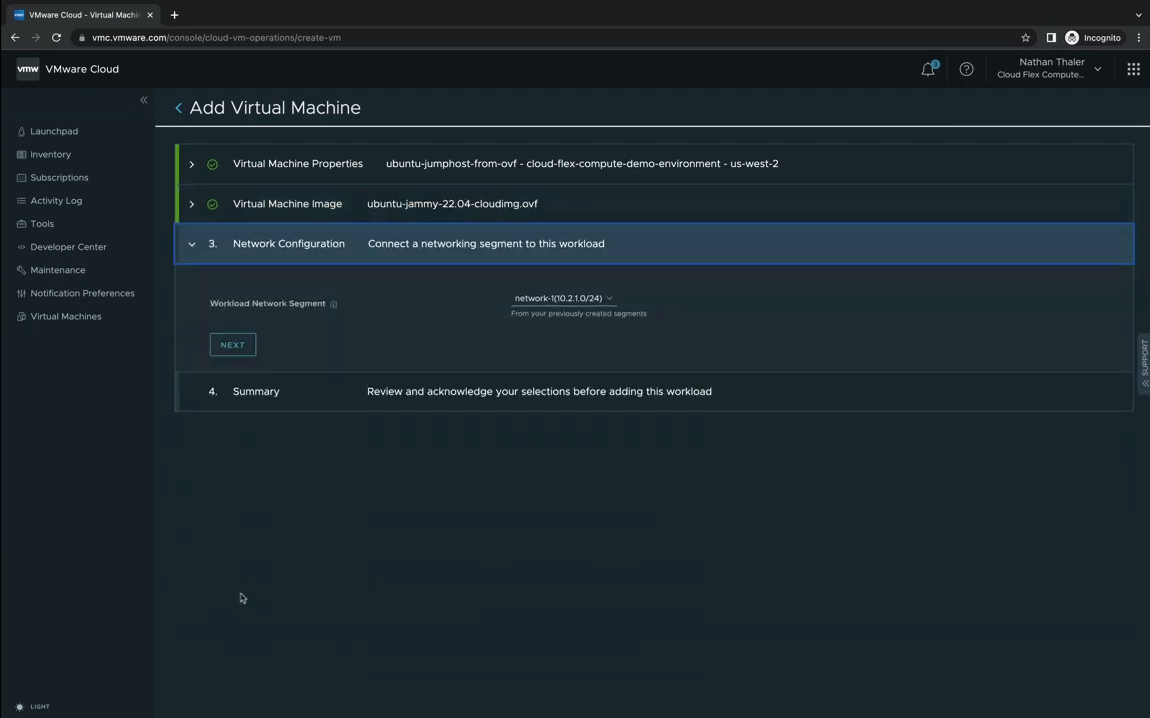Click the Tools icon in the sidebar
The width and height of the screenshot is (1150, 718).
coord(21,224)
